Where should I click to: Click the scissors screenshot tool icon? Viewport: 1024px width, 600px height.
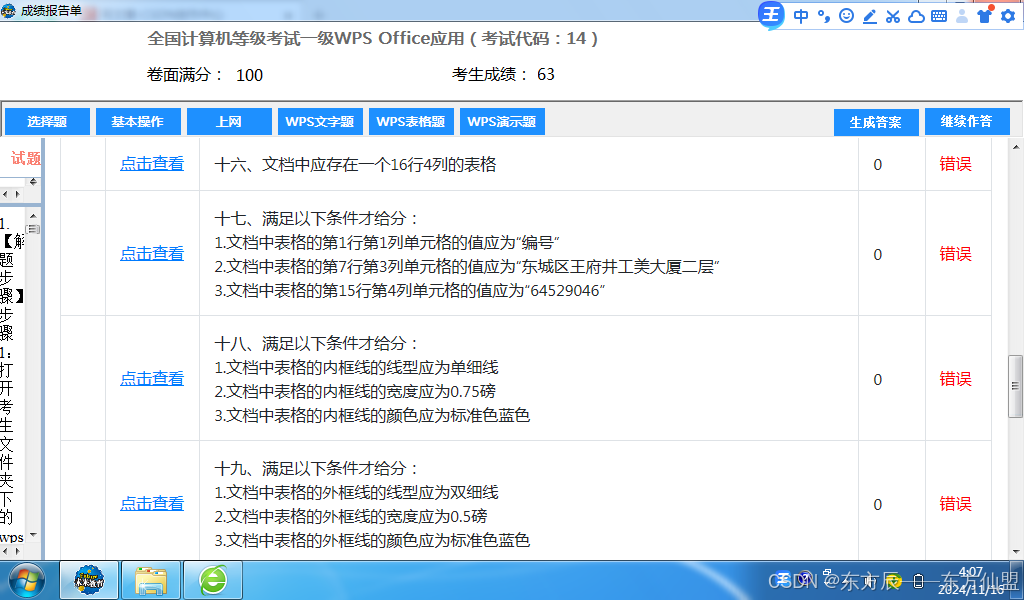893,16
